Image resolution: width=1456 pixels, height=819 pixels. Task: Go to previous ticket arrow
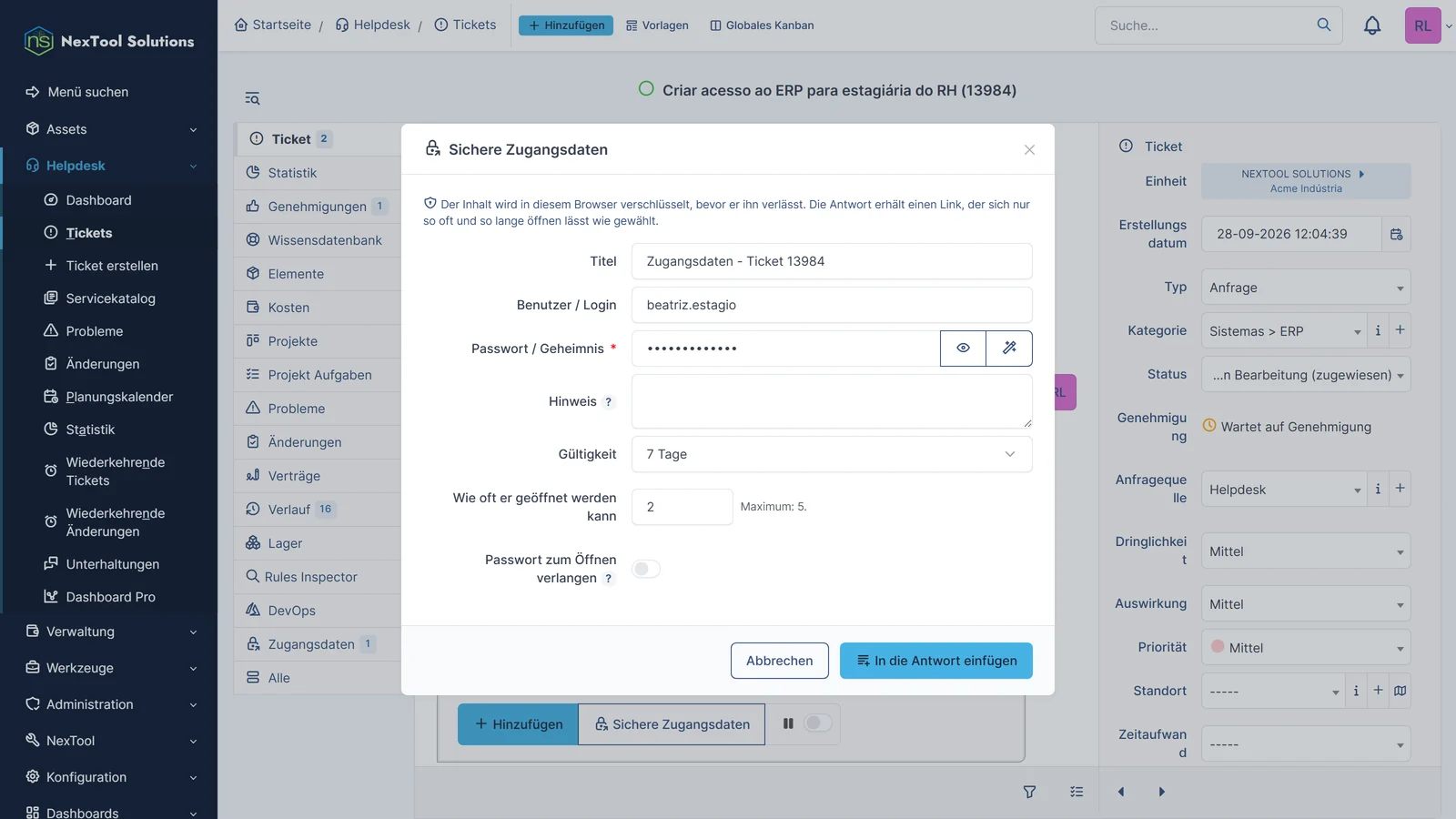[x=1121, y=792]
